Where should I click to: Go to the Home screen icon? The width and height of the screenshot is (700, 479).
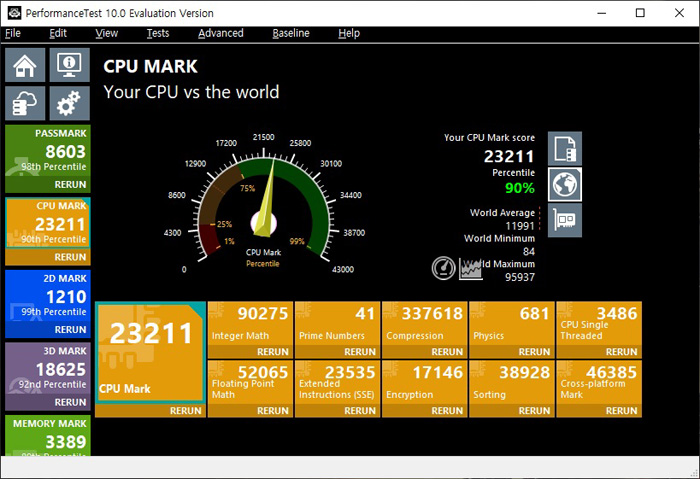pyautogui.click(x=25, y=65)
